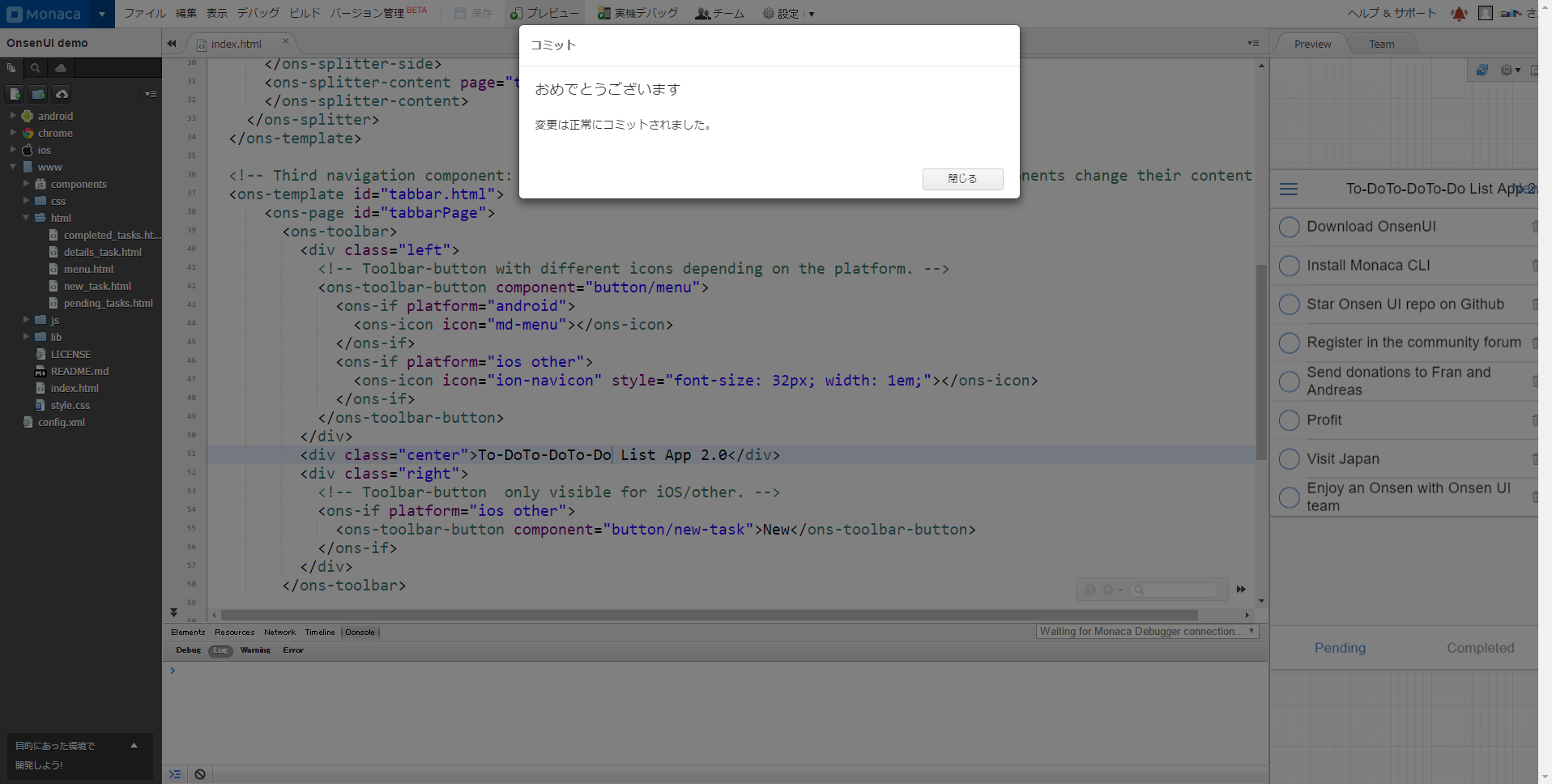Click the 閉じる button in commit dialog
Viewport: 1552px width, 784px height.
point(962,179)
